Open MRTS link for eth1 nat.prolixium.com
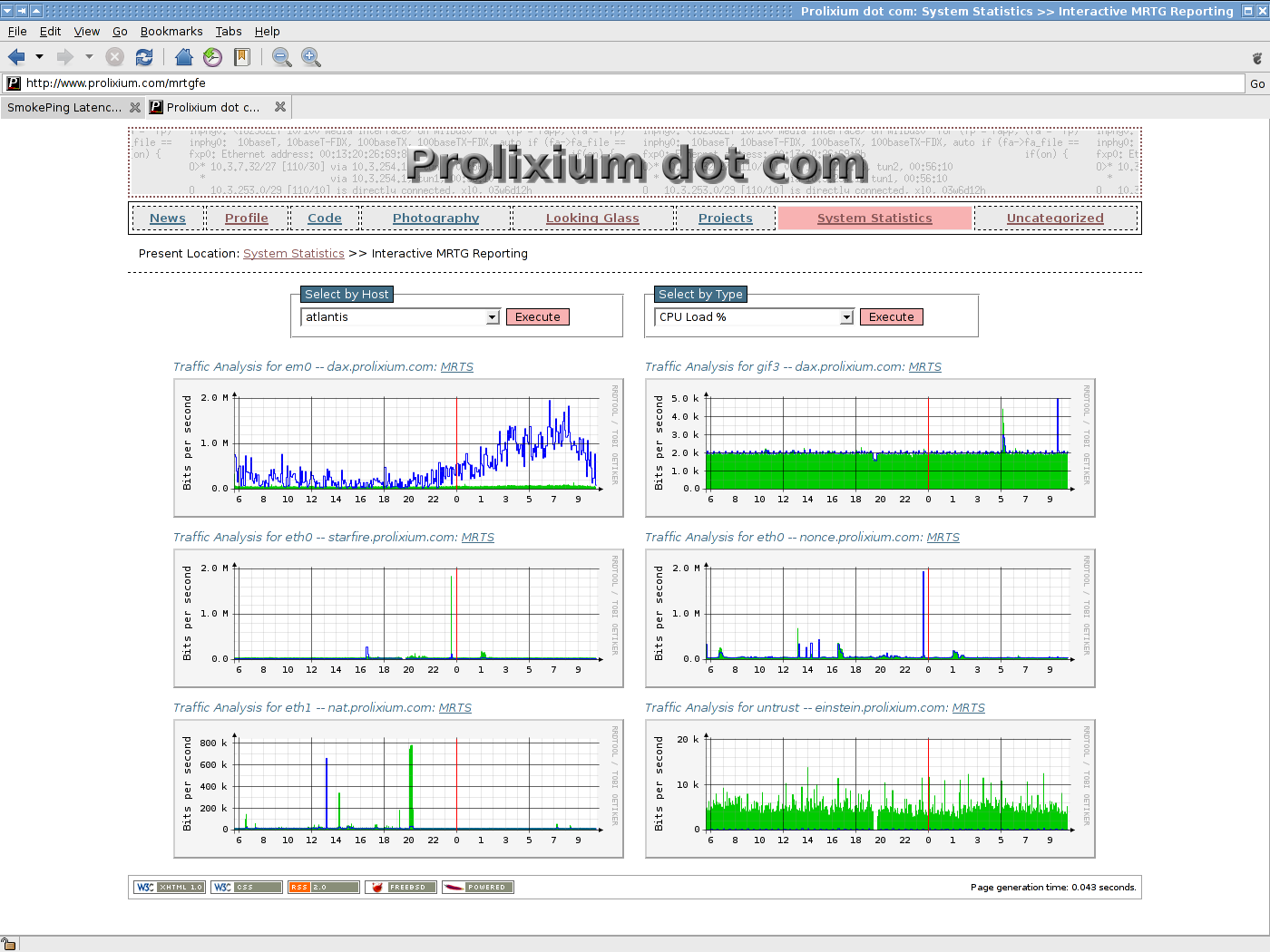Image resolution: width=1270 pixels, height=952 pixels. [x=455, y=708]
